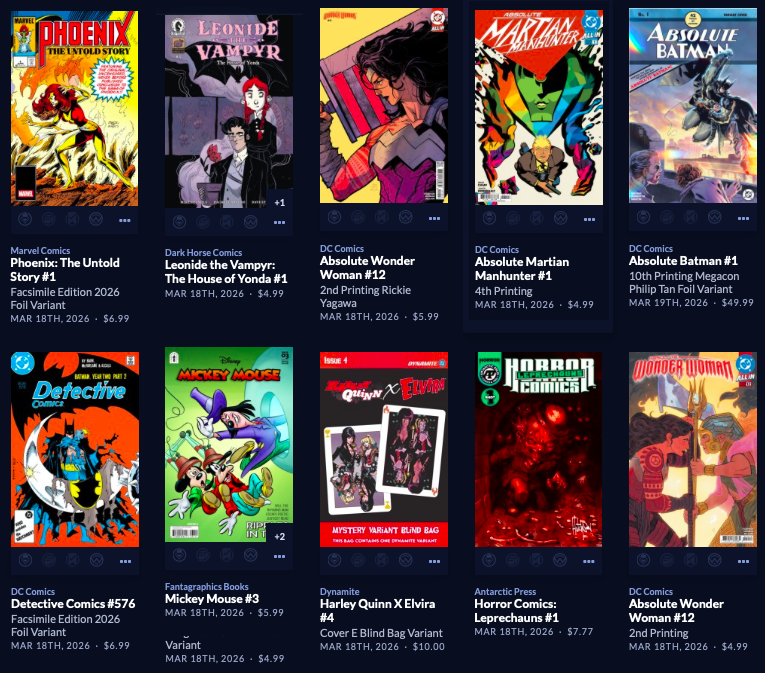Toggle read status on Absolute Batman #1
Viewport: 765px width, 673px height.
click(691, 217)
